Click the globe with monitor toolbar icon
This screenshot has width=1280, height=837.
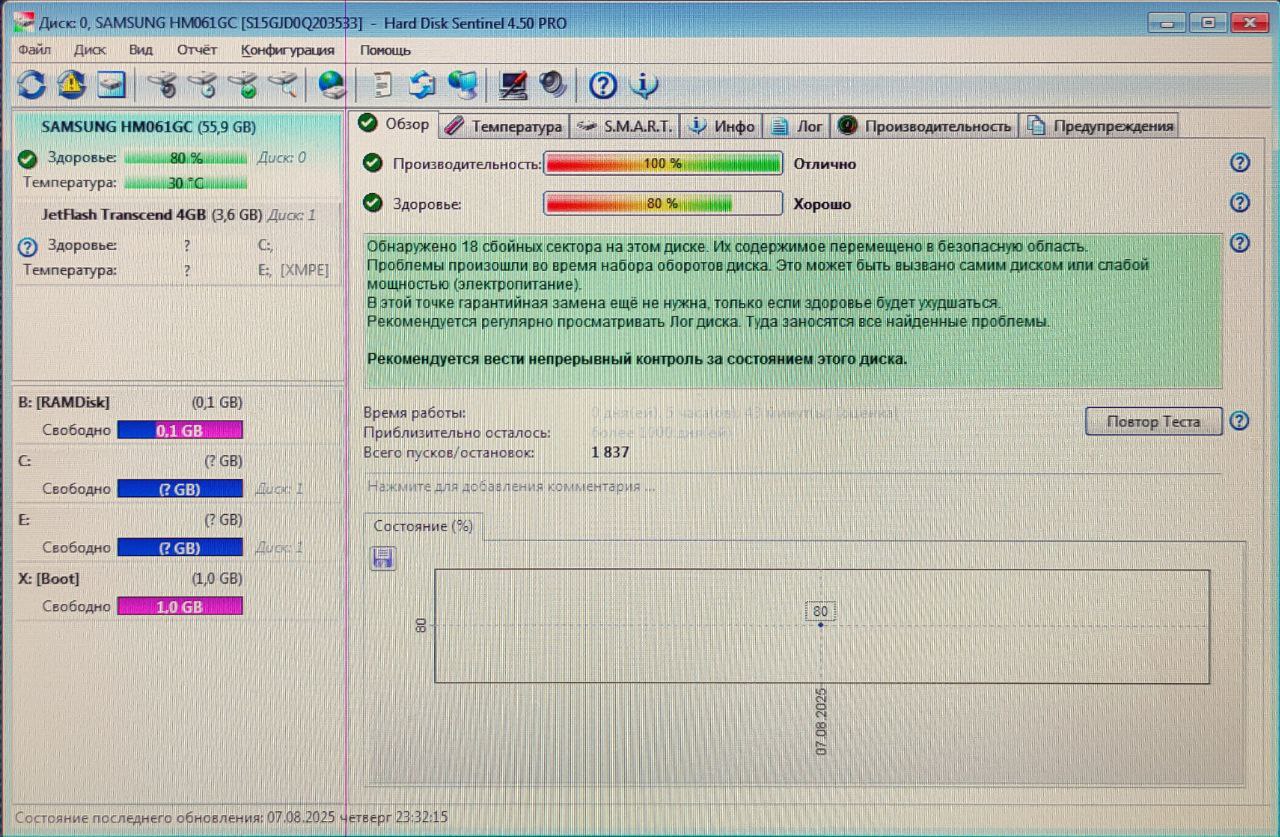point(463,85)
